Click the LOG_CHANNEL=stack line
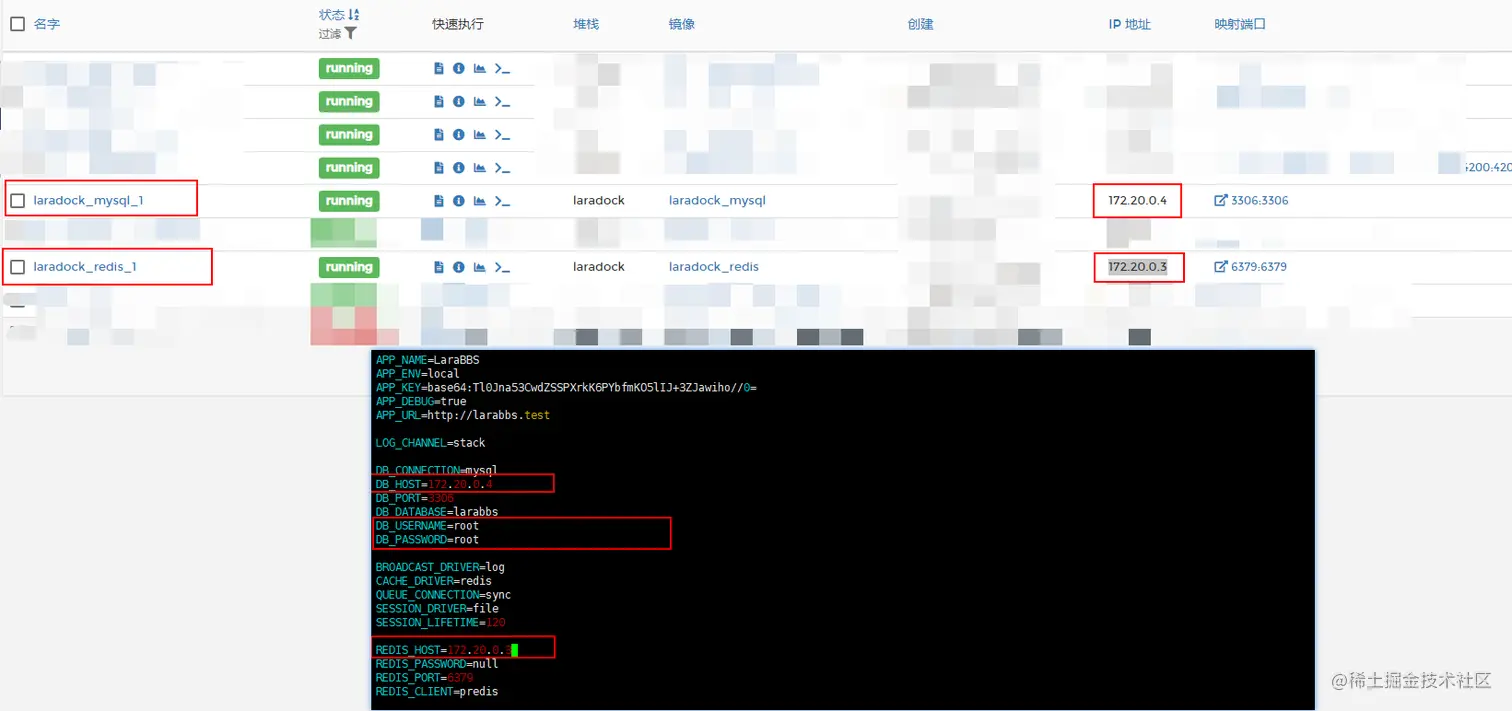This screenshot has width=1512, height=711. click(x=431, y=443)
